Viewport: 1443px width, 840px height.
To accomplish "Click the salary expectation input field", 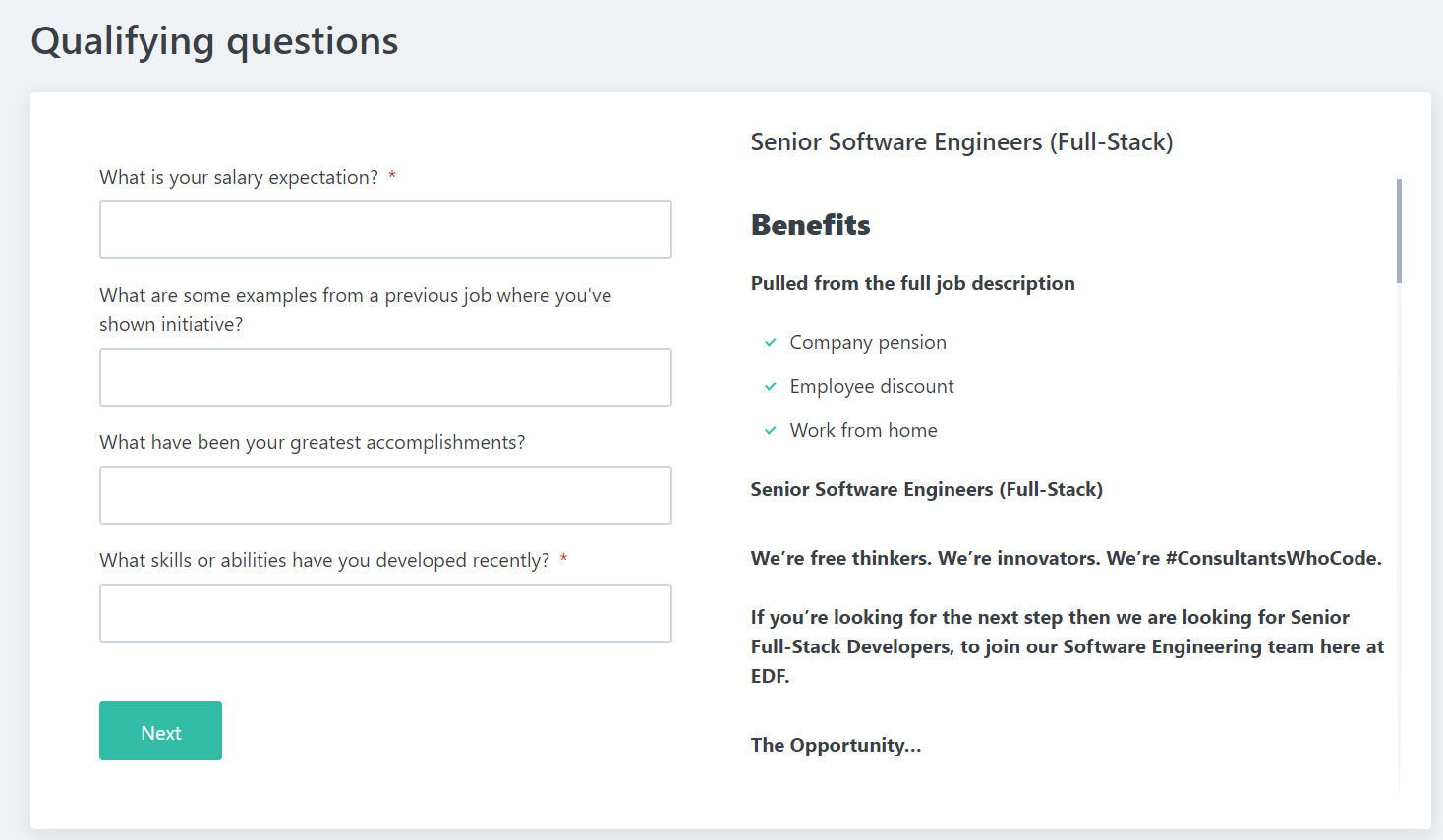I will tap(385, 230).
